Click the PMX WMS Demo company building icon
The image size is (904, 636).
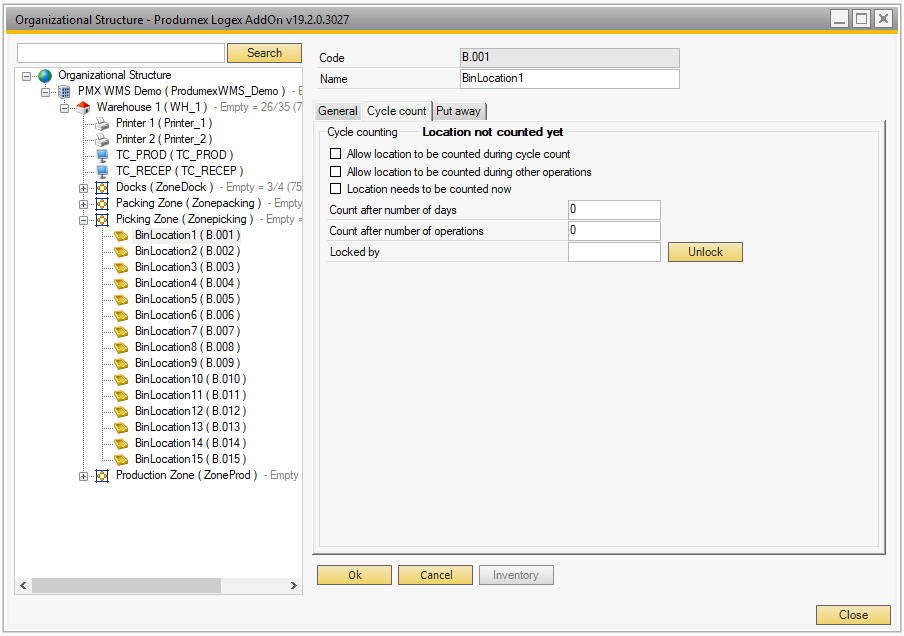[x=64, y=91]
